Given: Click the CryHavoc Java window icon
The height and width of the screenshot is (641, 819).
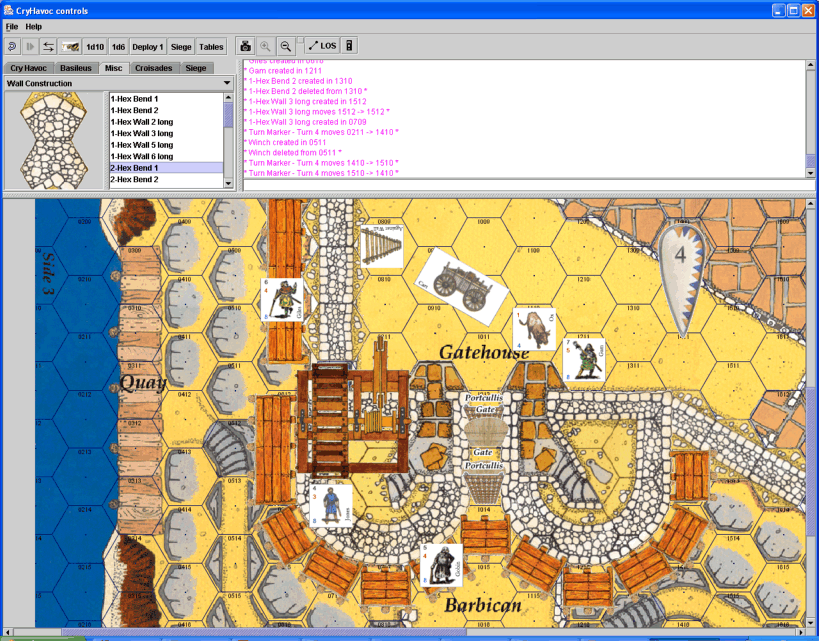Looking at the screenshot, I should coord(8,10).
